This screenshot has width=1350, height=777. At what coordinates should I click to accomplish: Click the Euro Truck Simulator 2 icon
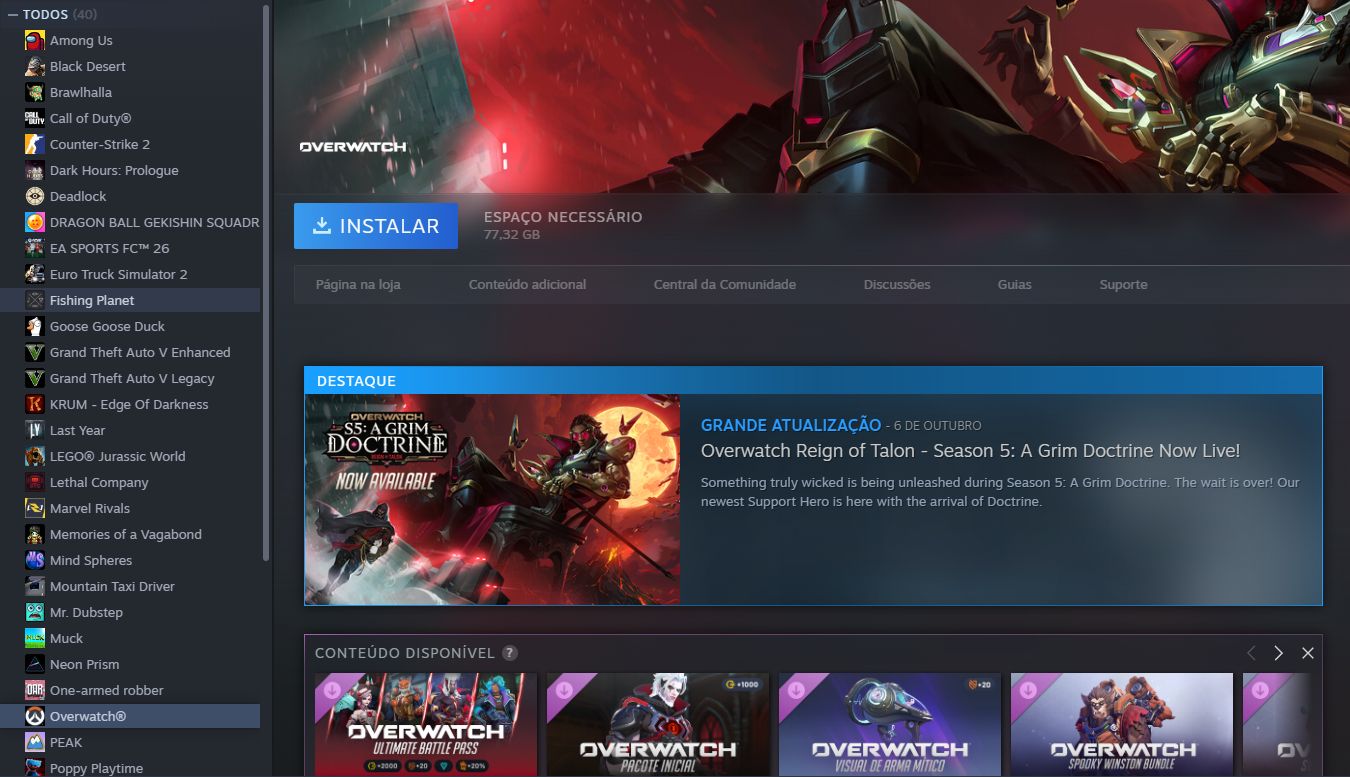35,275
